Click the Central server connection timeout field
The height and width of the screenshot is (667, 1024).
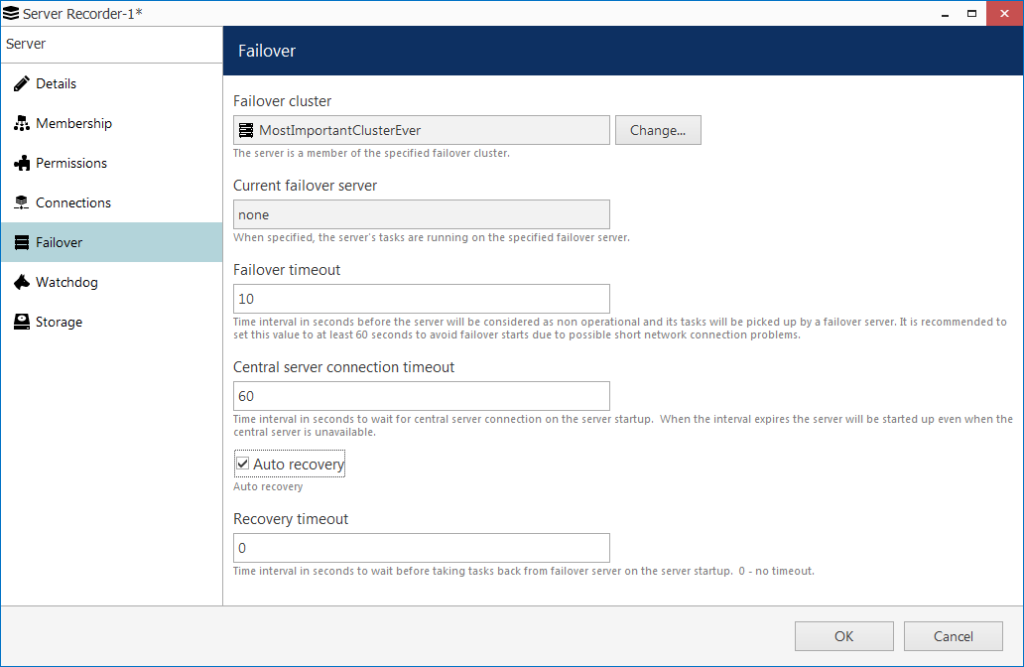point(421,397)
